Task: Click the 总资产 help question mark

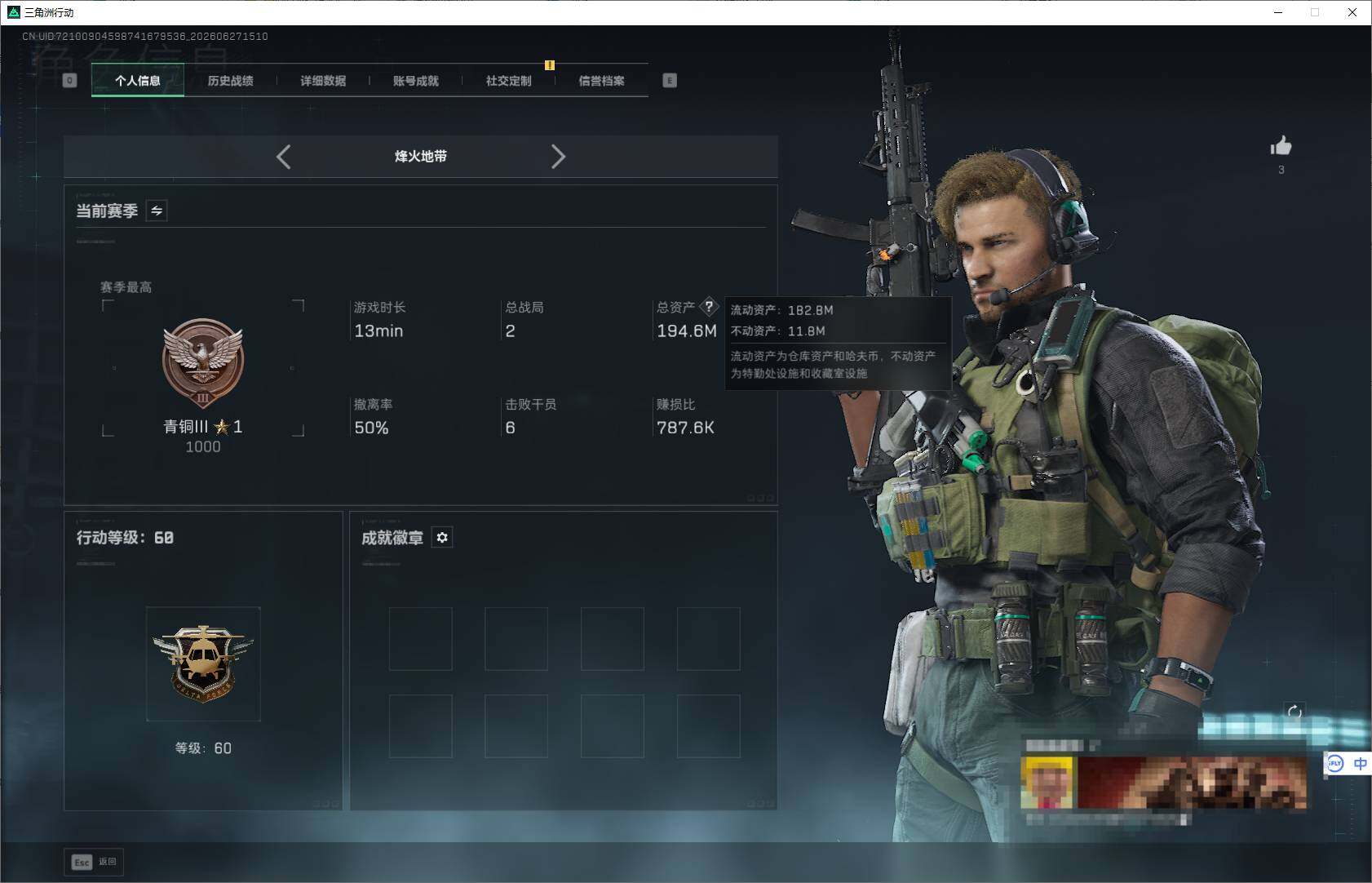Action: pyautogui.click(x=709, y=307)
